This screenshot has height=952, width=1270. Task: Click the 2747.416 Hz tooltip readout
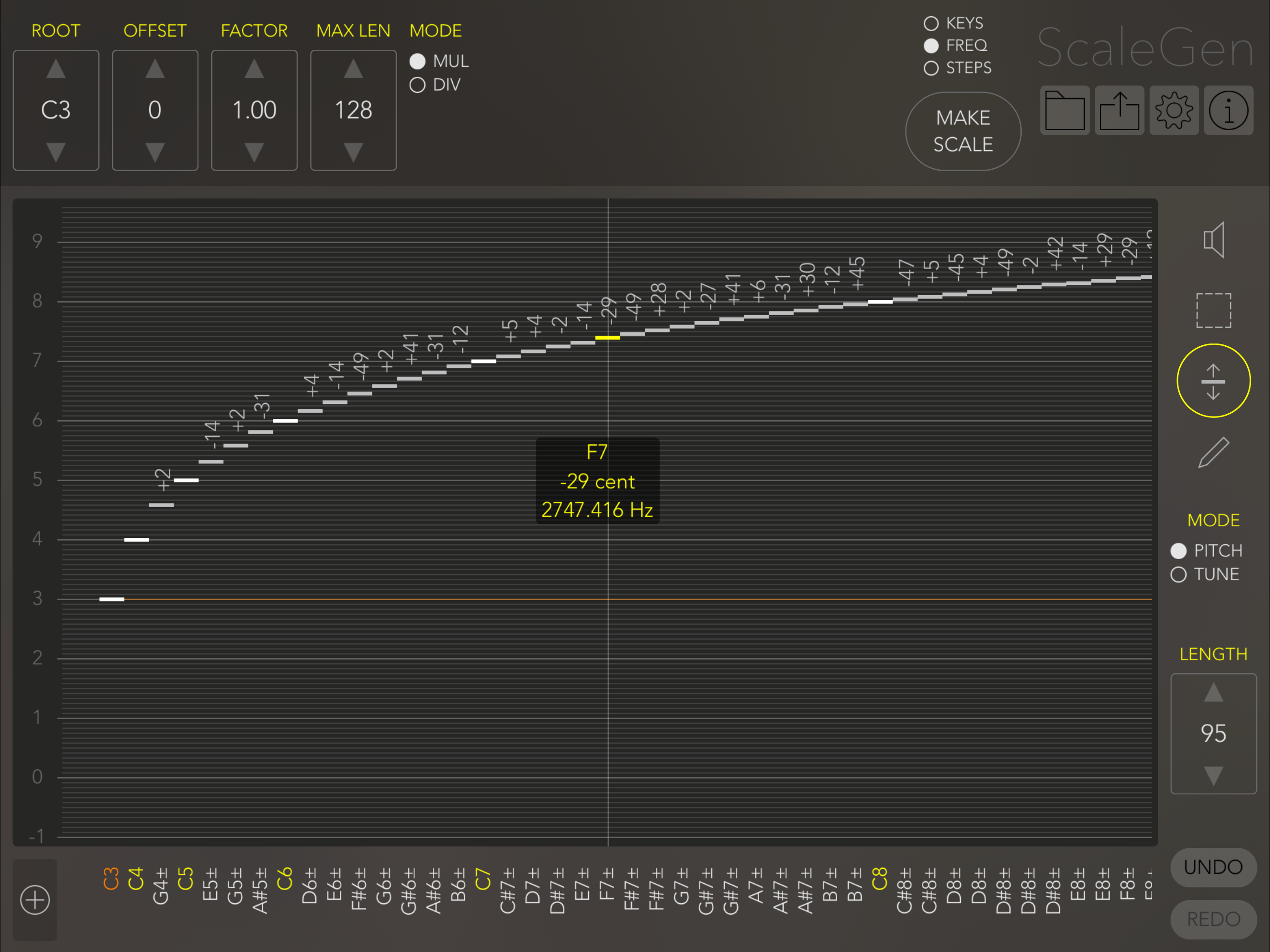pyautogui.click(x=597, y=510)
